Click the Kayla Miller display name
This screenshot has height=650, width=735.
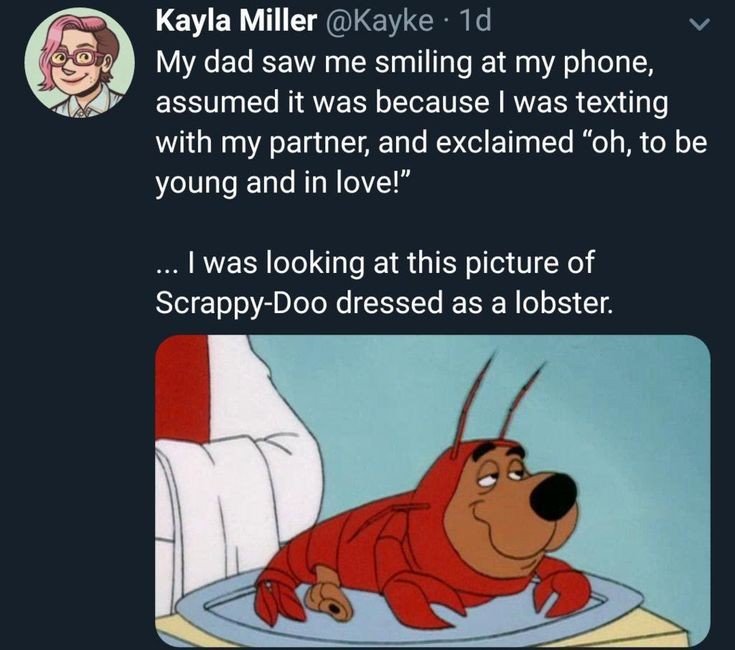236,21
